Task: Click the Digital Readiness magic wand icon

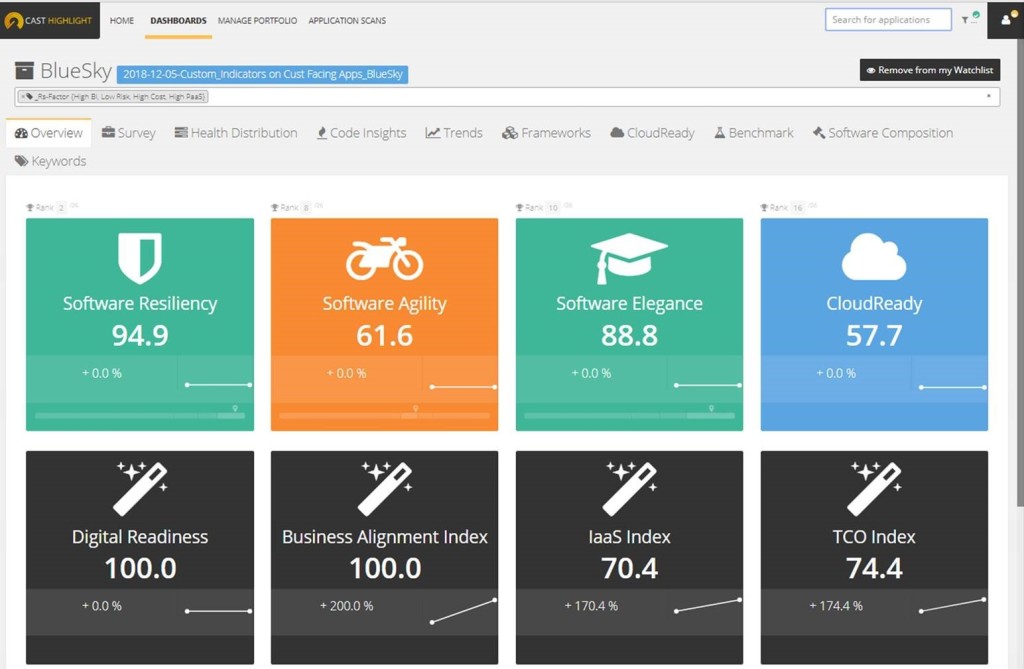Action: tap(140, 488)
